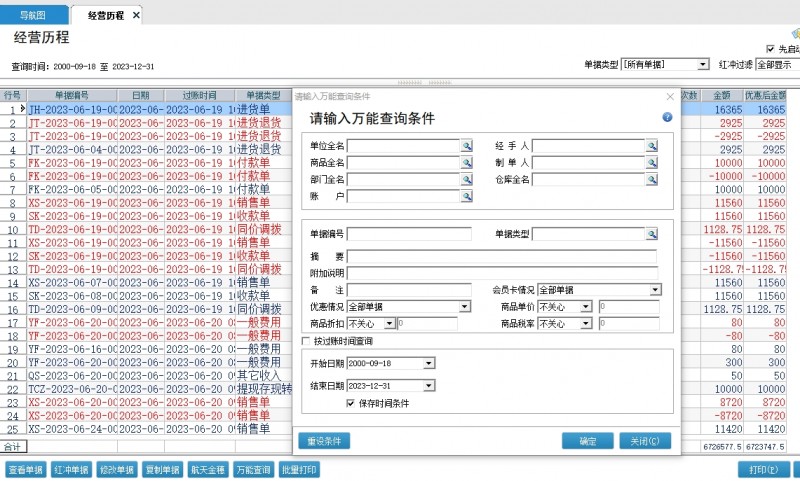Screen dimensions: 800x481
Task: Click 优惠后金额 column header
Action: (765, 95)
